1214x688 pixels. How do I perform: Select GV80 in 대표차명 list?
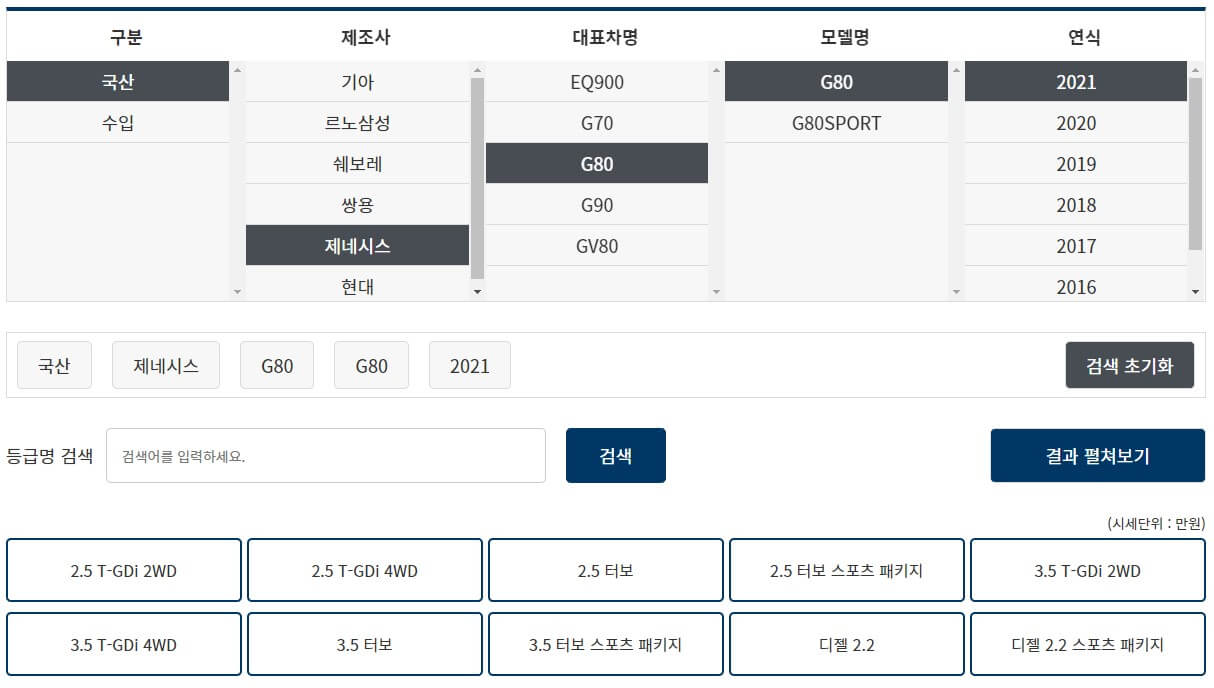597,246
